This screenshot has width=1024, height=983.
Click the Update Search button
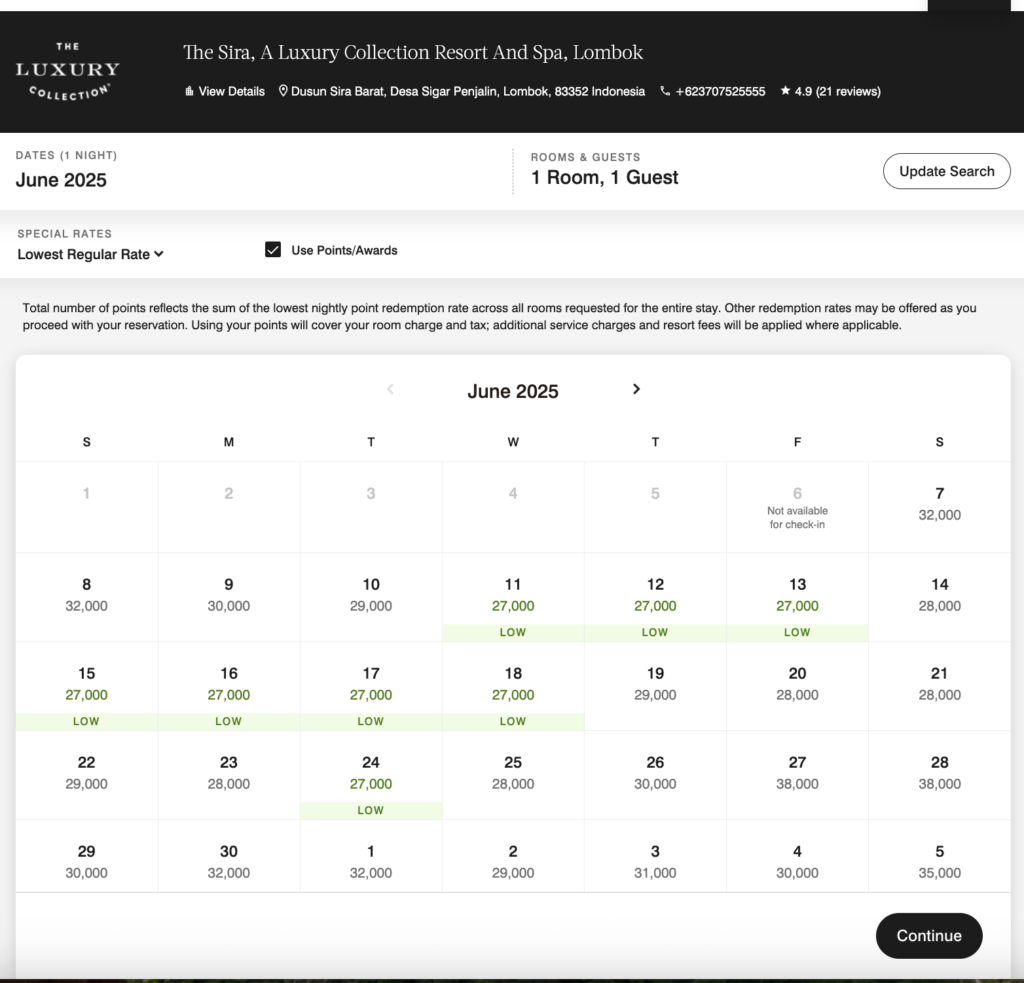[946, 171]
